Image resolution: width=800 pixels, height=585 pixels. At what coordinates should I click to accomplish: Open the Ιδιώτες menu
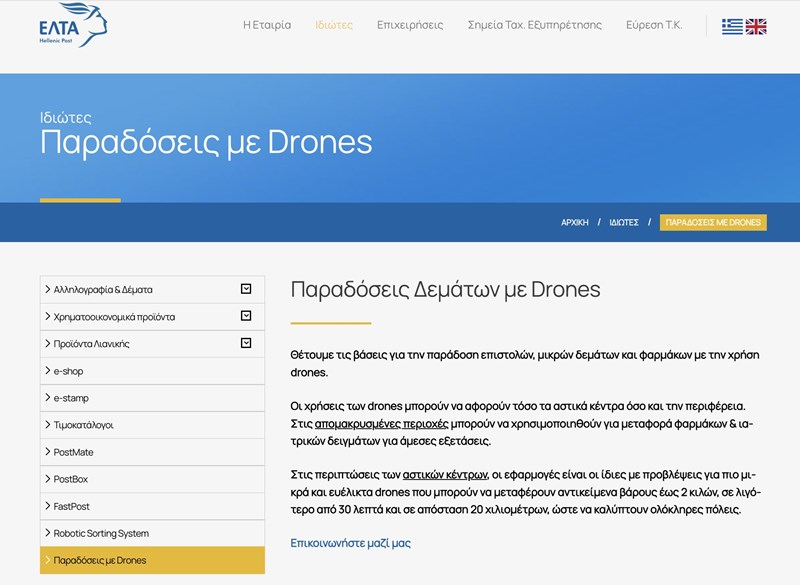click(333, 25)
